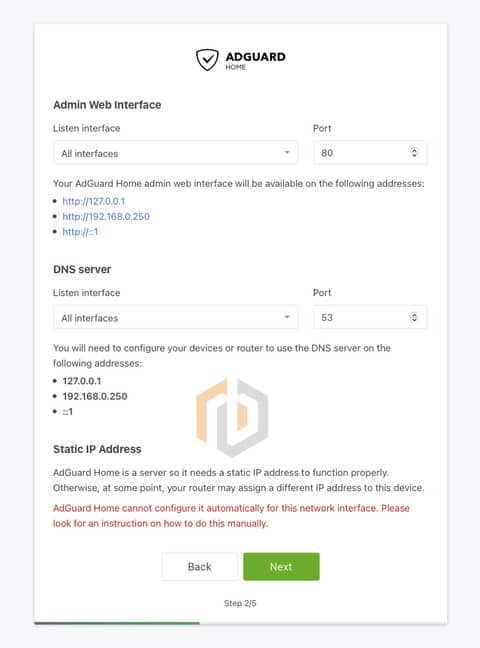Open the http://::1 link

[80, 232]
